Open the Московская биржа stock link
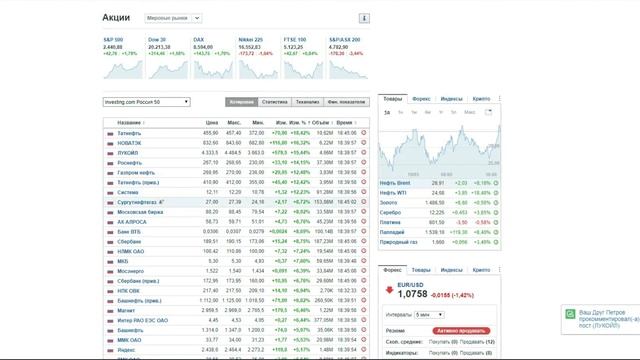640x360 pixels. click(140, 212)
